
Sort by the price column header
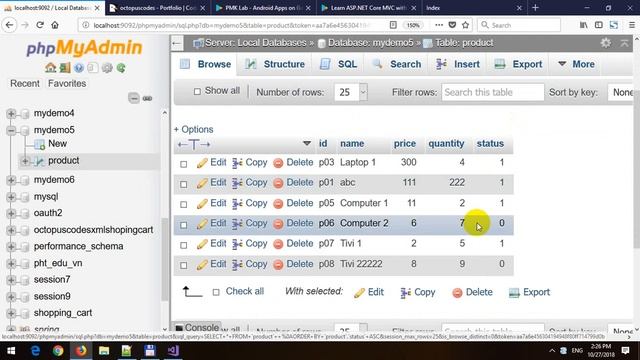click(404, 144)
